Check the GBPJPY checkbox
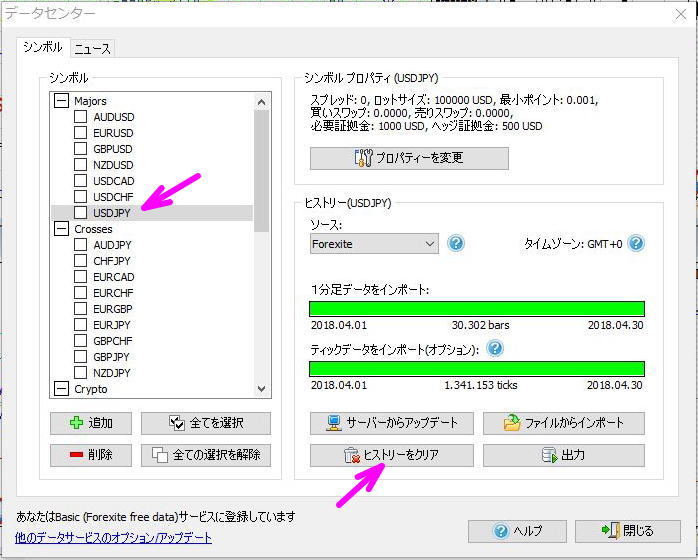The width and height of the screenshot is (698, 560). pyautogui.click(x=81, y=357)
